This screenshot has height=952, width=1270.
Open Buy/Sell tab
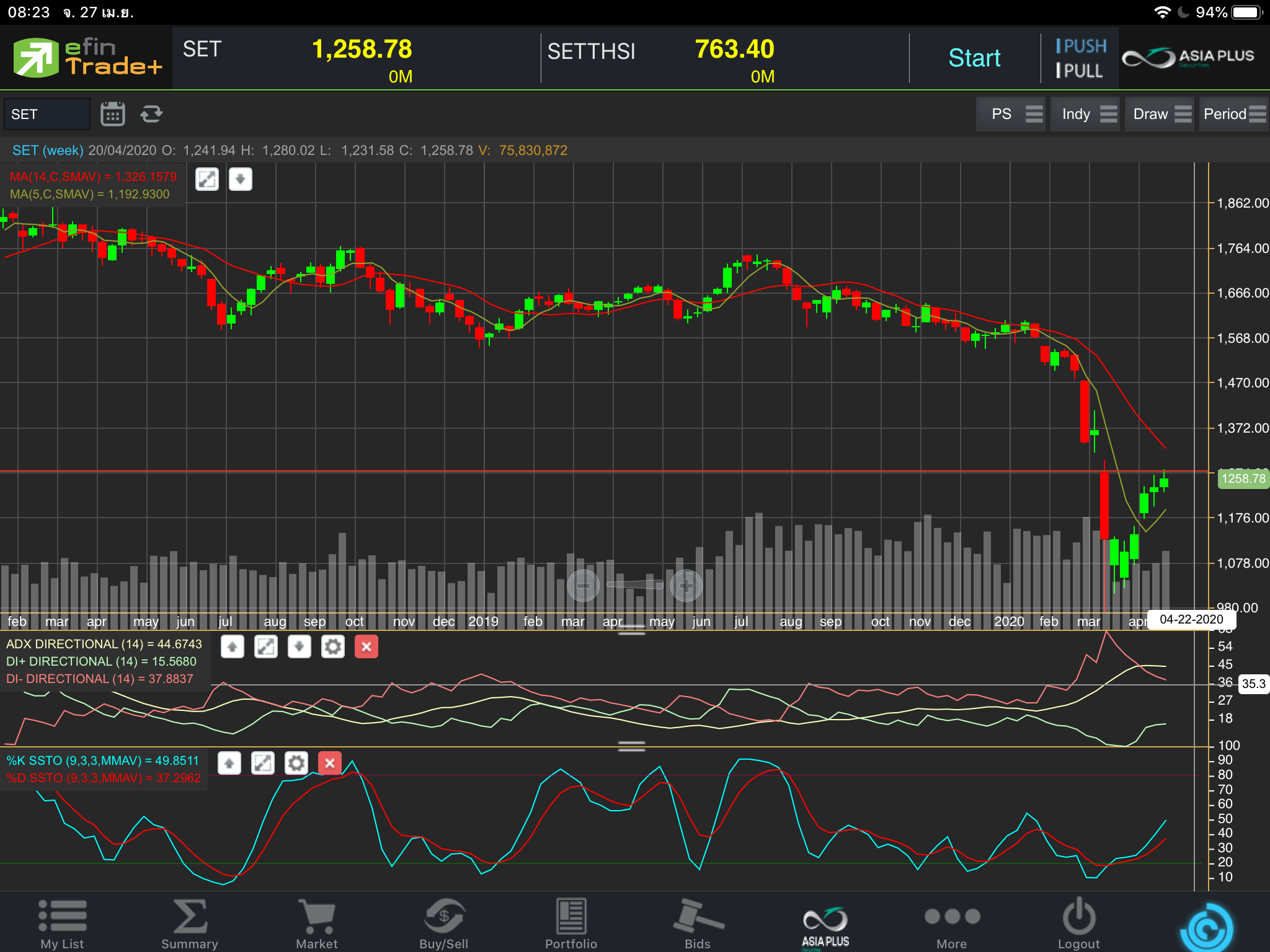tap(444, 923)
